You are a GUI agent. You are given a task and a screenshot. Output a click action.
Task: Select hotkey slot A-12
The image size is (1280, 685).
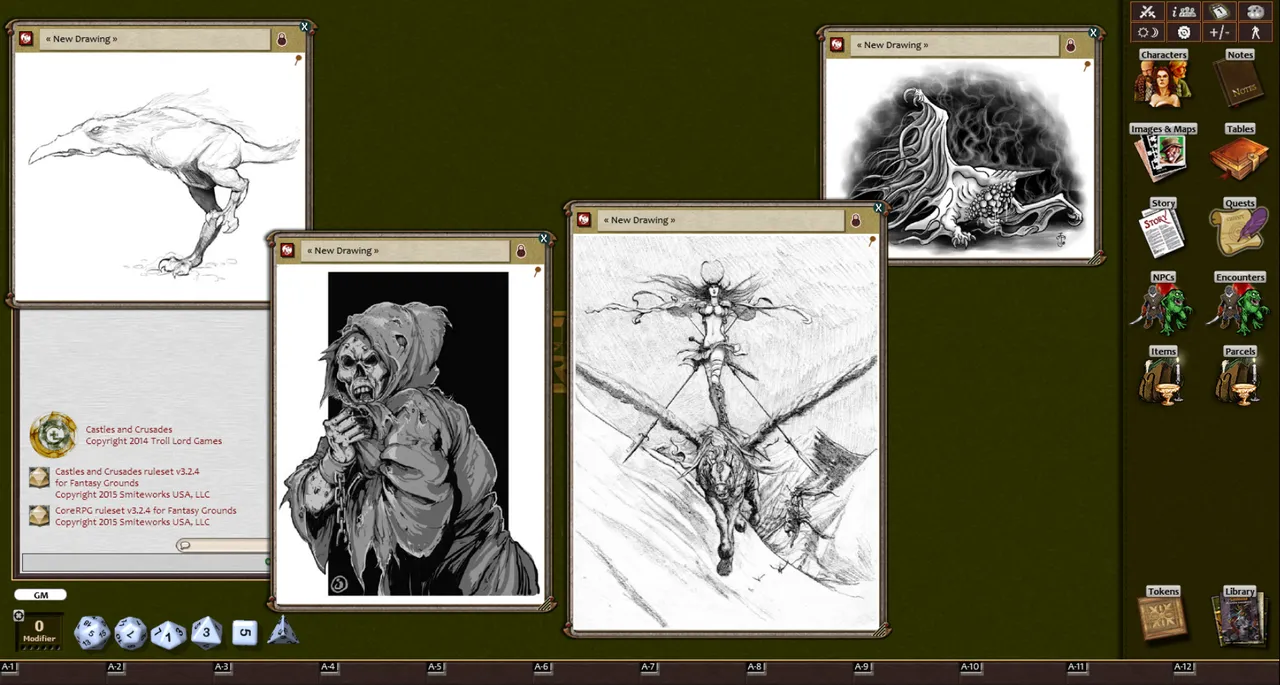click(1184, 667)
